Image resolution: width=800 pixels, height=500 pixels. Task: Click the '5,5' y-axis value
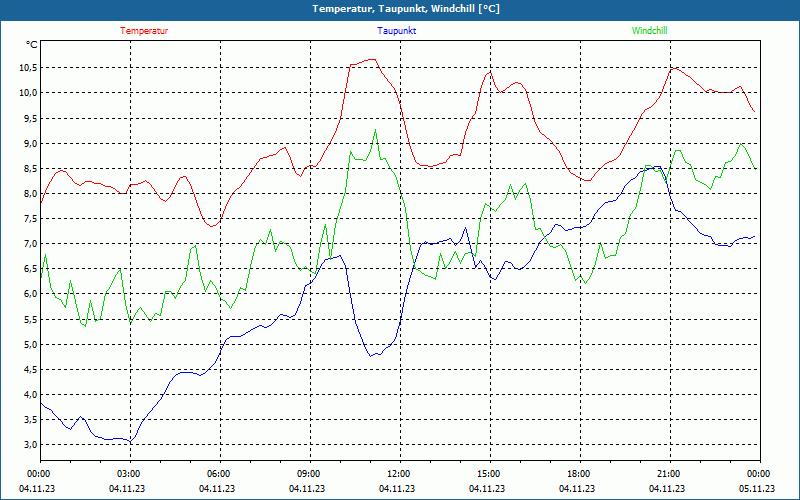point(30,319)
